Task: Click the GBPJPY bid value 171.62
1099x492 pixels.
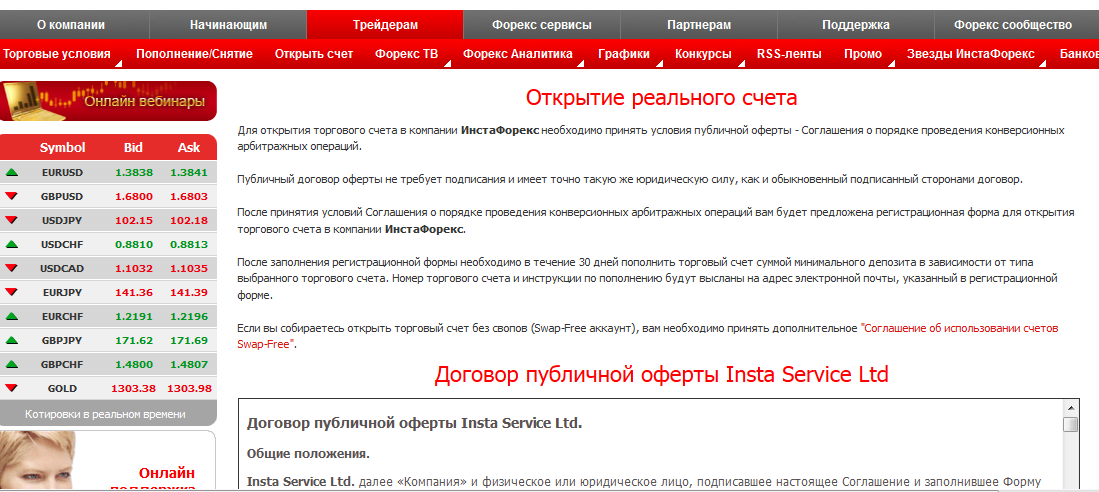Action: (134, 340)
